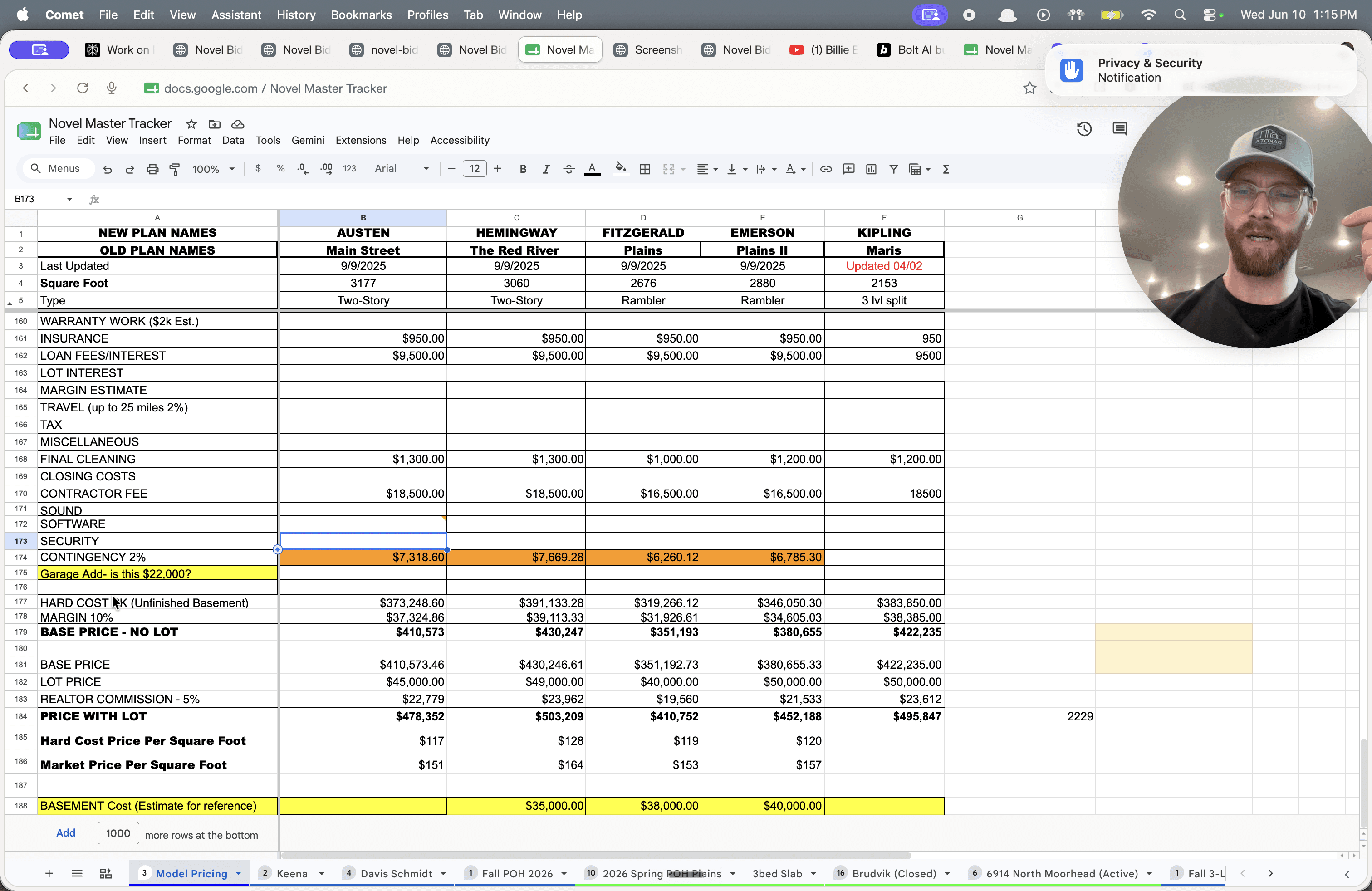The image size is (1372, 891).
Task: Click the Add Sheet plus button
Action: [x=49, y=873]
